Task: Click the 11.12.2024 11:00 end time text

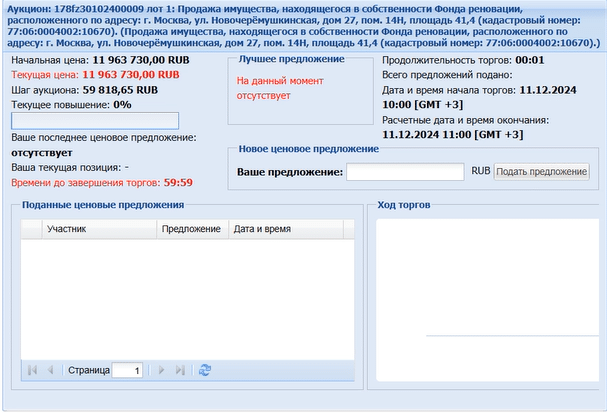Action: (453, 135)
